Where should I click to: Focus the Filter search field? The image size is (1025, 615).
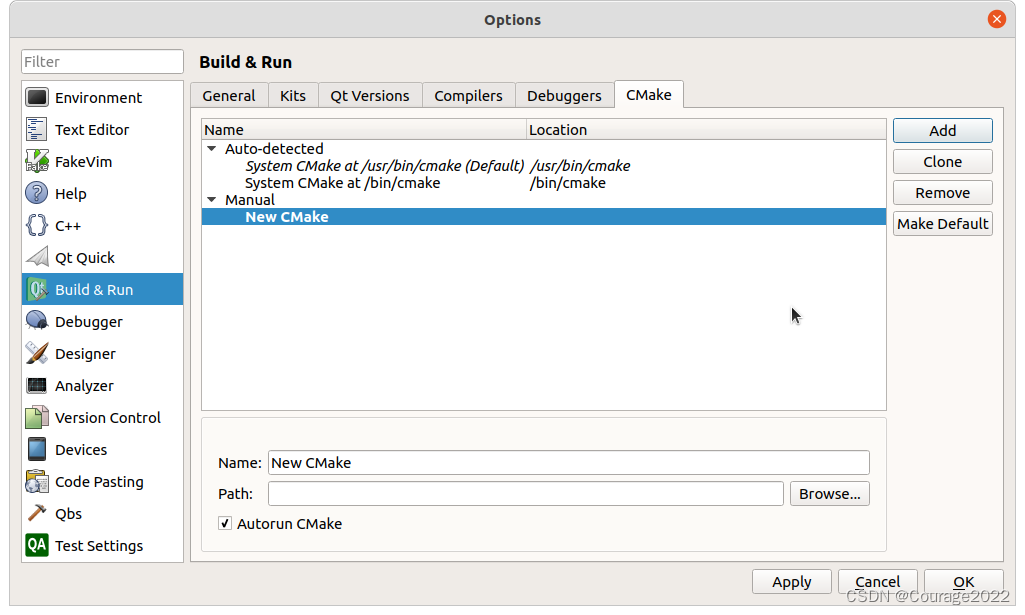pyautogui.click(x=102, y=61)
